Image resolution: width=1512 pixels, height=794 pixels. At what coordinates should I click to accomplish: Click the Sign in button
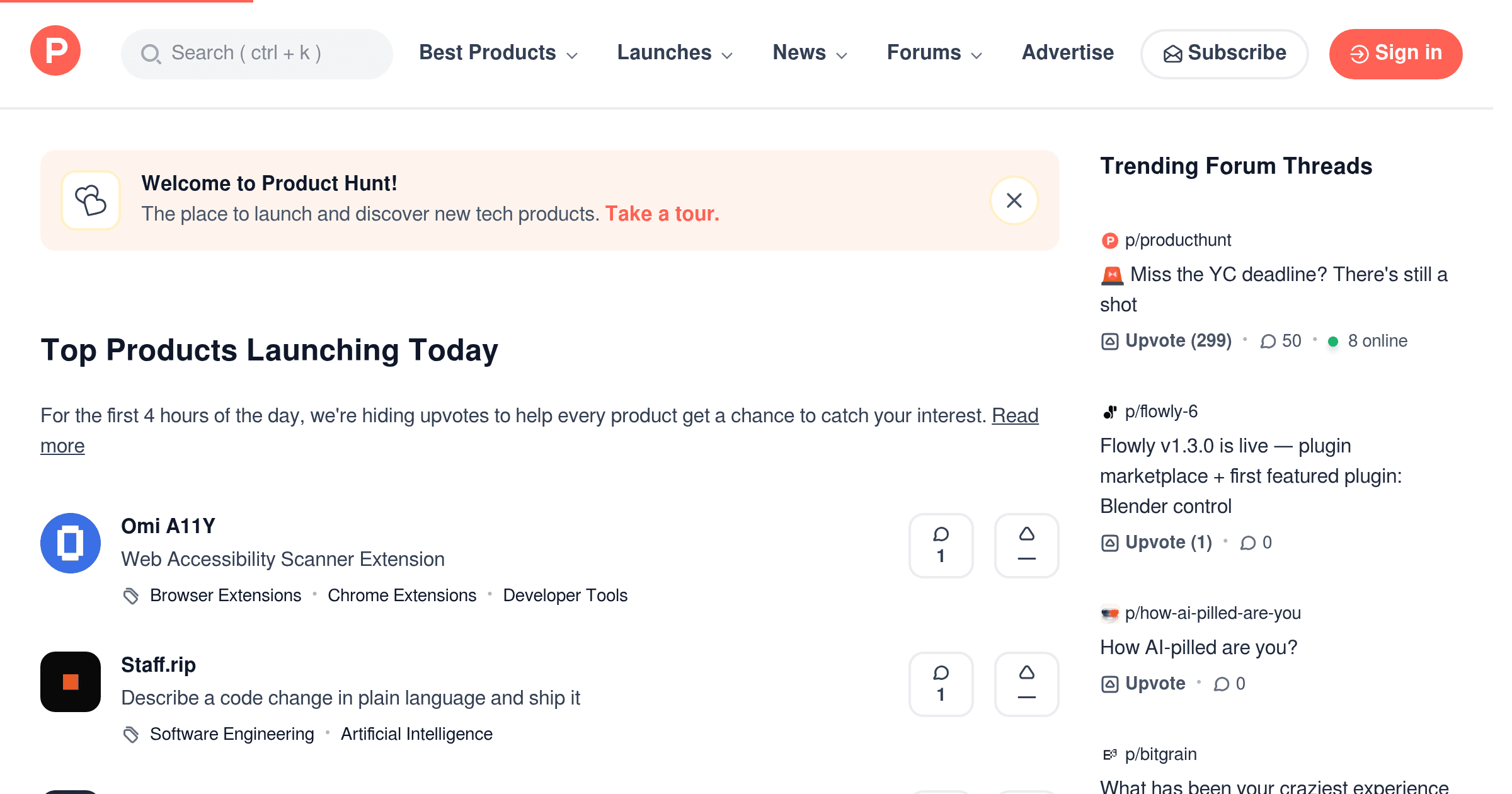1396,54
